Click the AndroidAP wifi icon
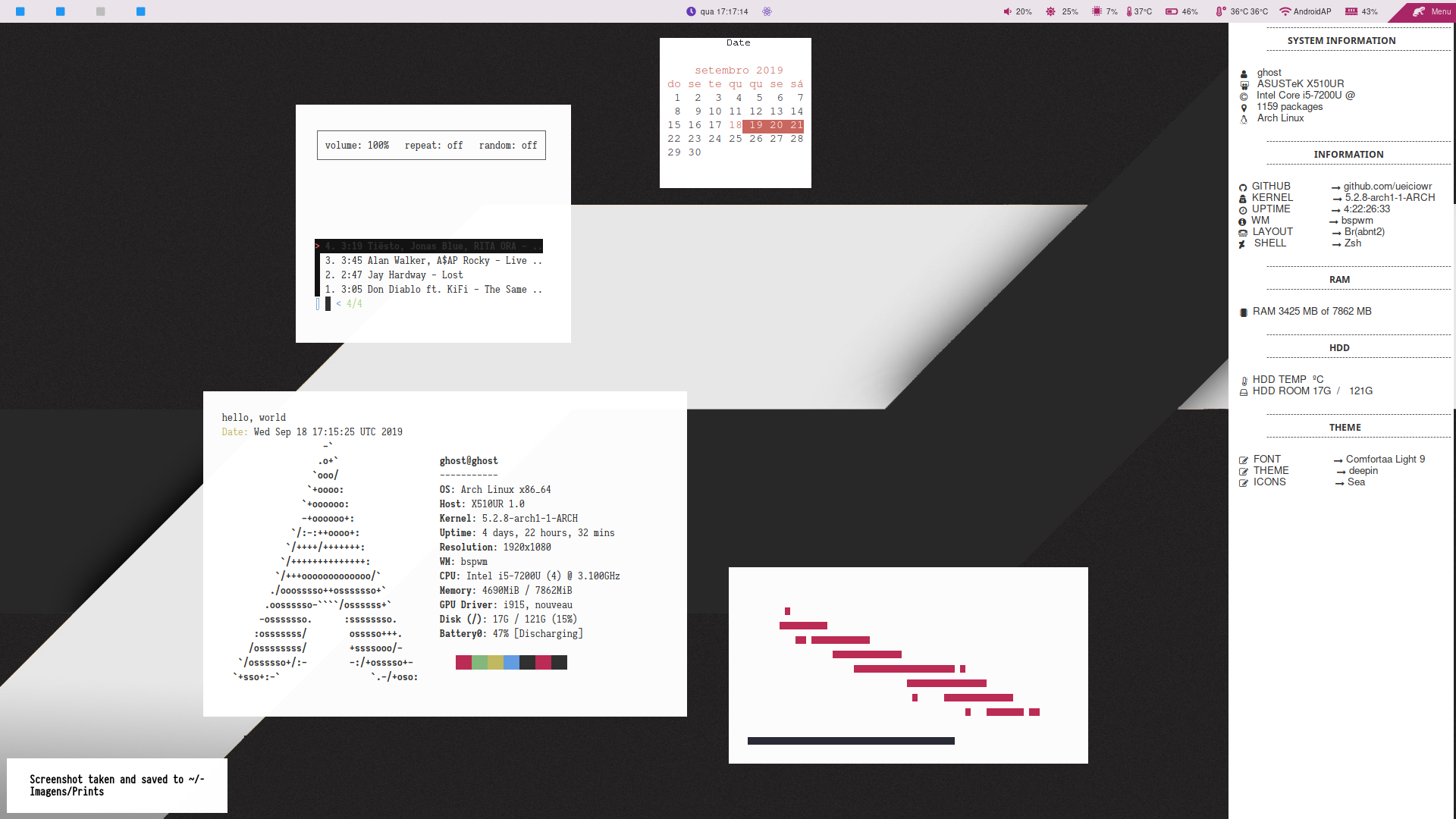The width and height of the screenshot is (1456, 819). click(x=1285, y=11)
